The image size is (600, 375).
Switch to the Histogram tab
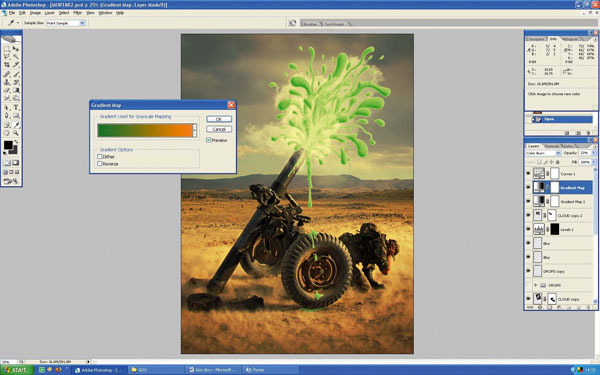click(571, 39)
